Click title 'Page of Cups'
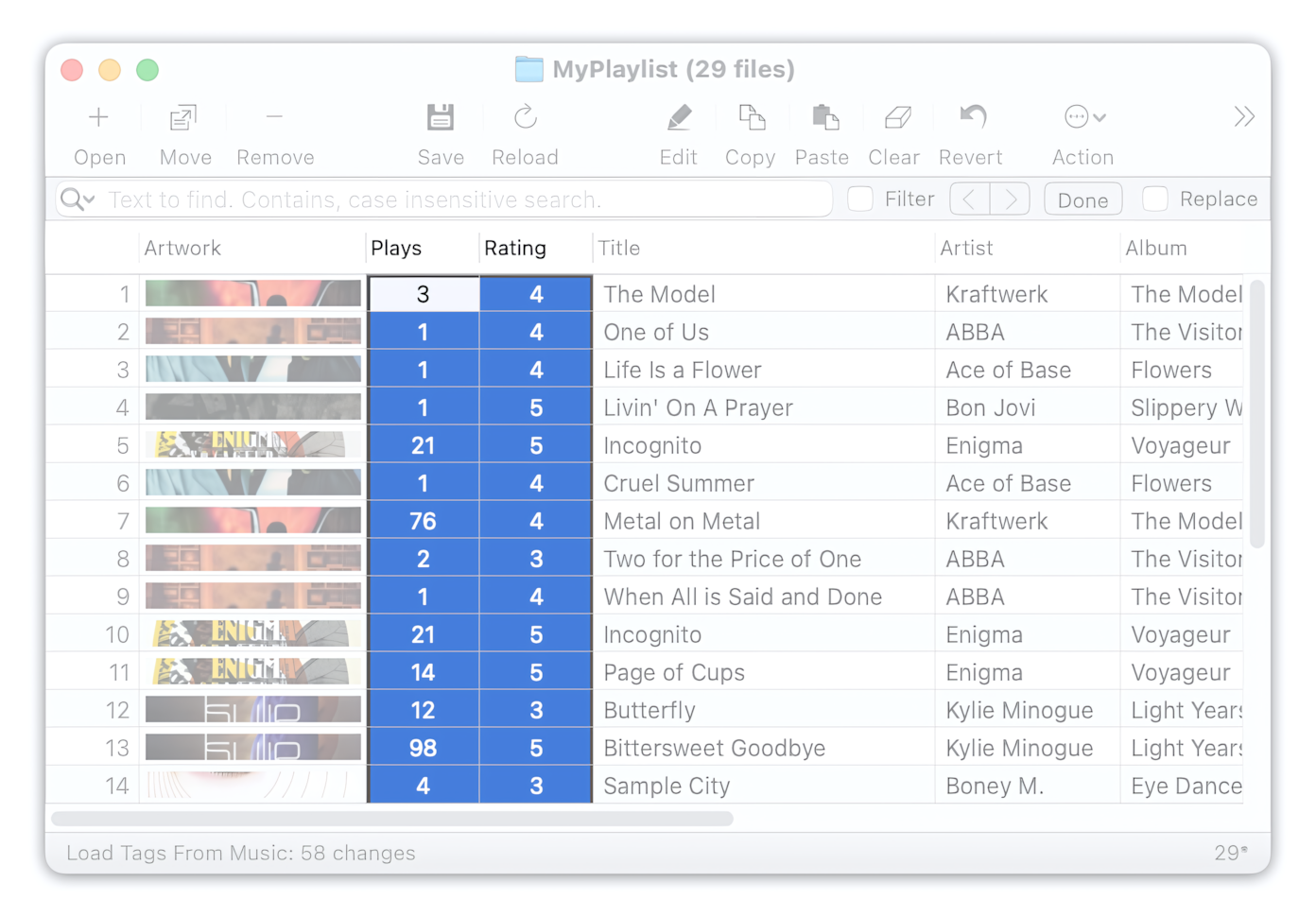Image resolution: width=1316 pixels, height=917 pixels. click(x=674, y=672)
